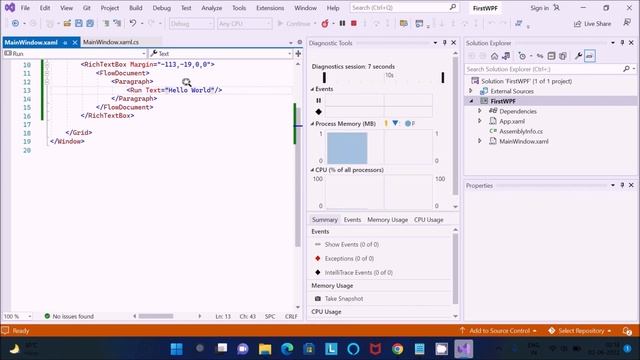Toggle keep-open pin on MainWindow.xaml tab
This screenshot has height=360, width=640.
pos(65,42)
